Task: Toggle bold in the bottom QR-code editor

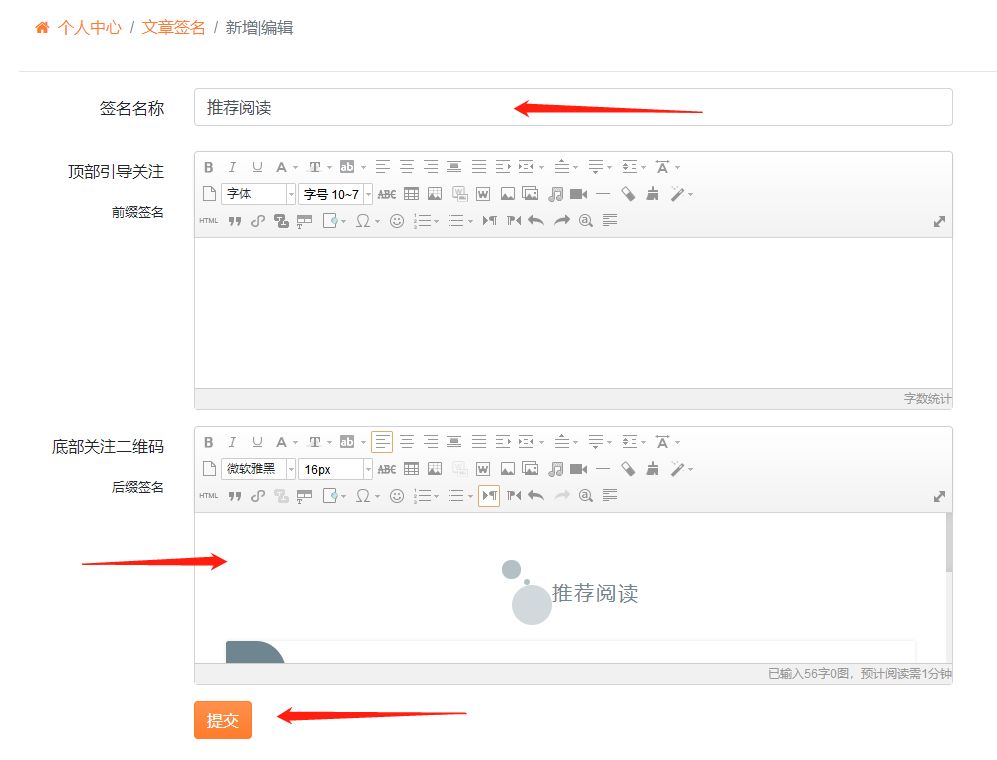Action: tap(209, 442)
